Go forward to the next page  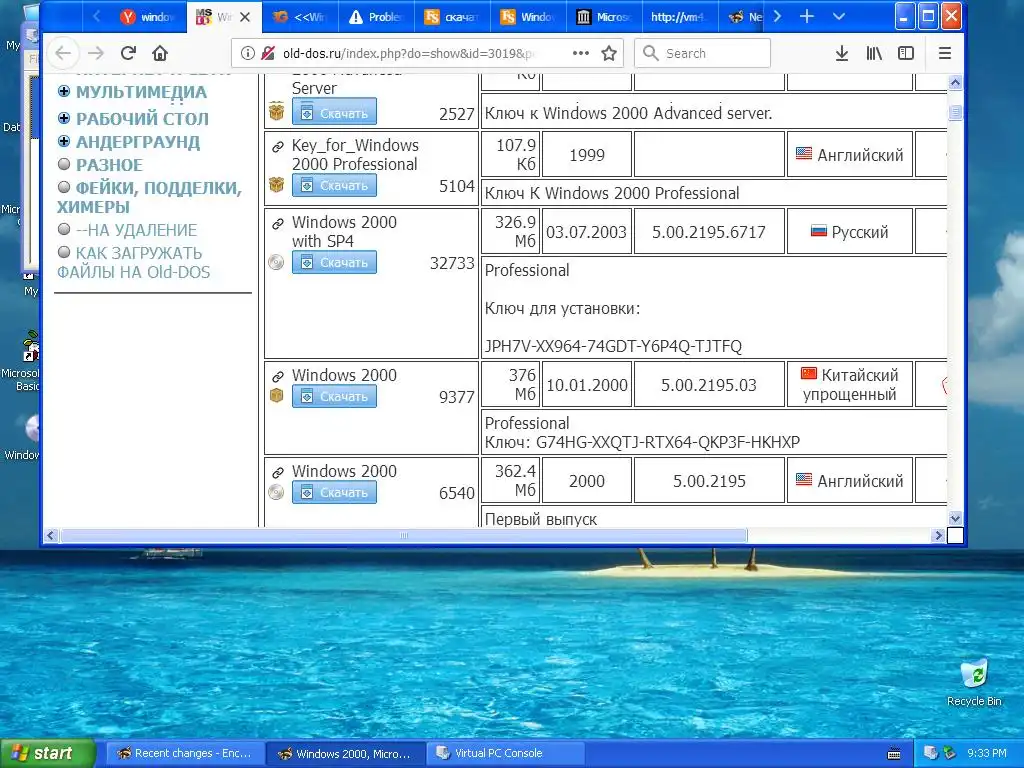click(x=96, y=53)
